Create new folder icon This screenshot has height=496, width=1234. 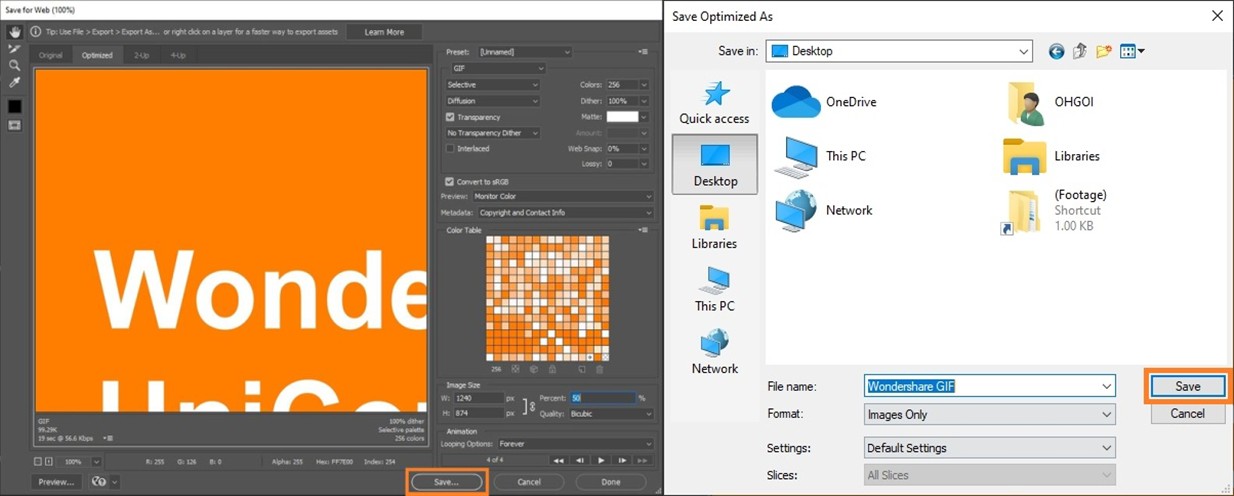coord(1104,51)
